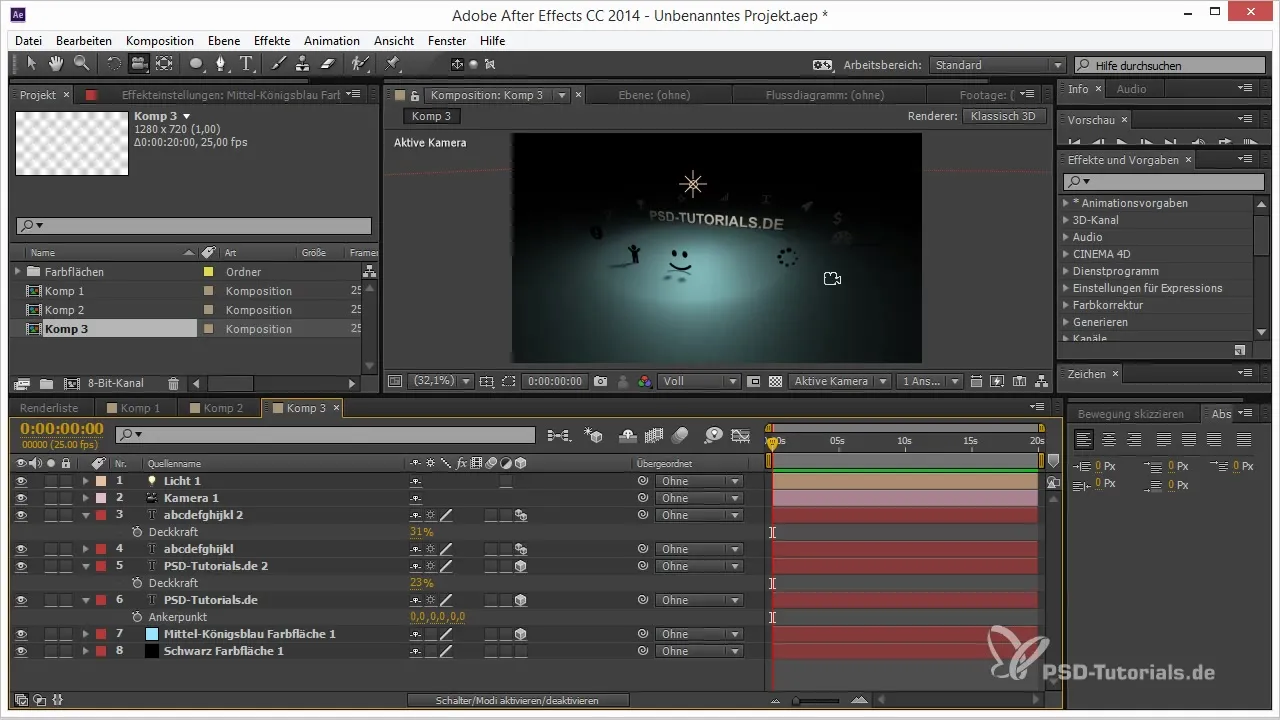Click the fast previews lightning icon
Image resolution: width=1280 pixels, height=720 pixels.
tap(996, 382)
